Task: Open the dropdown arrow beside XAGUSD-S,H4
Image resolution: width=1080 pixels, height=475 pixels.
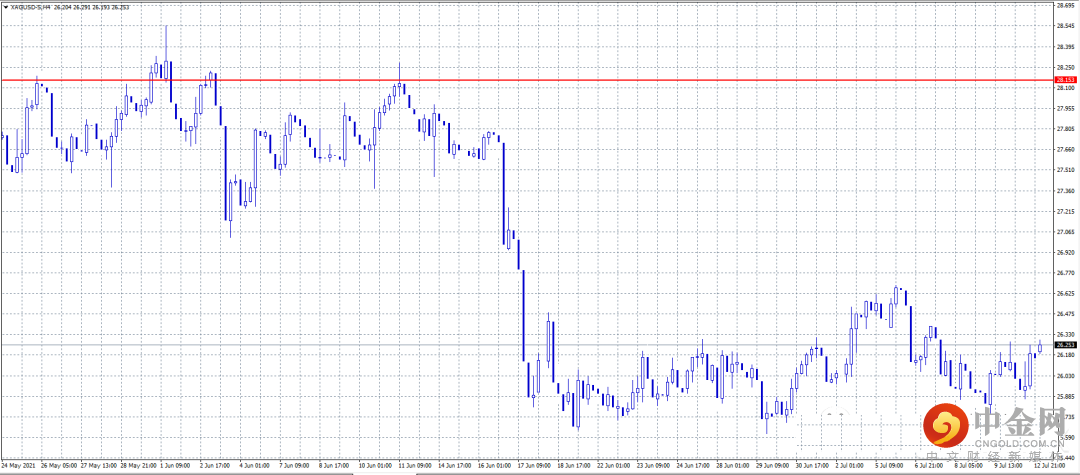Action: click(6, 6)
